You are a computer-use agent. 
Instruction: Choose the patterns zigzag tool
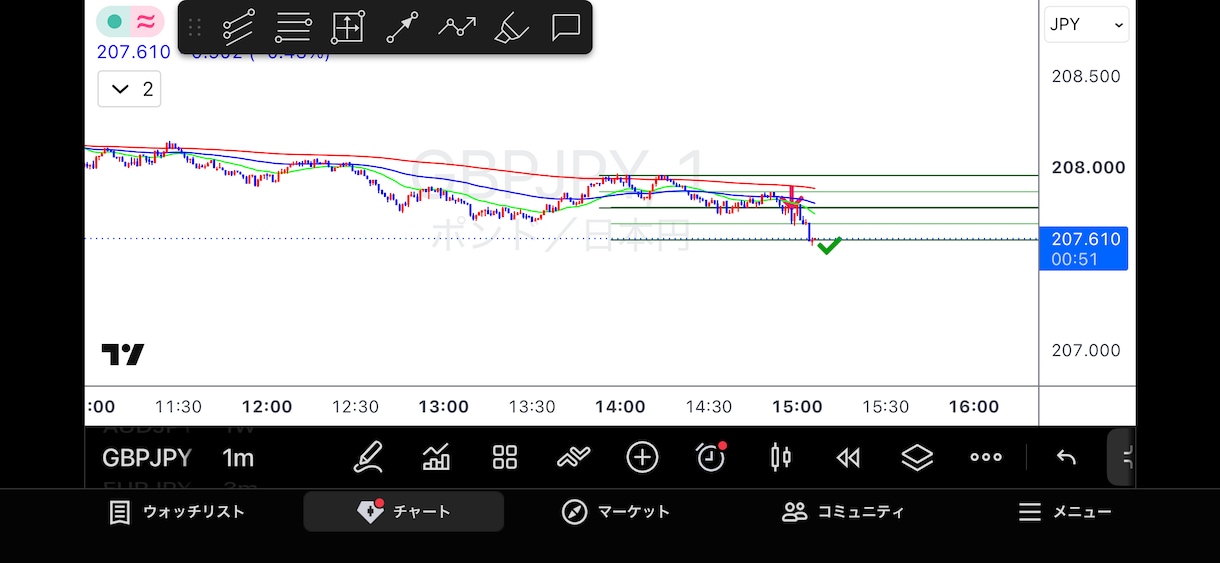[x=457, y=27]
